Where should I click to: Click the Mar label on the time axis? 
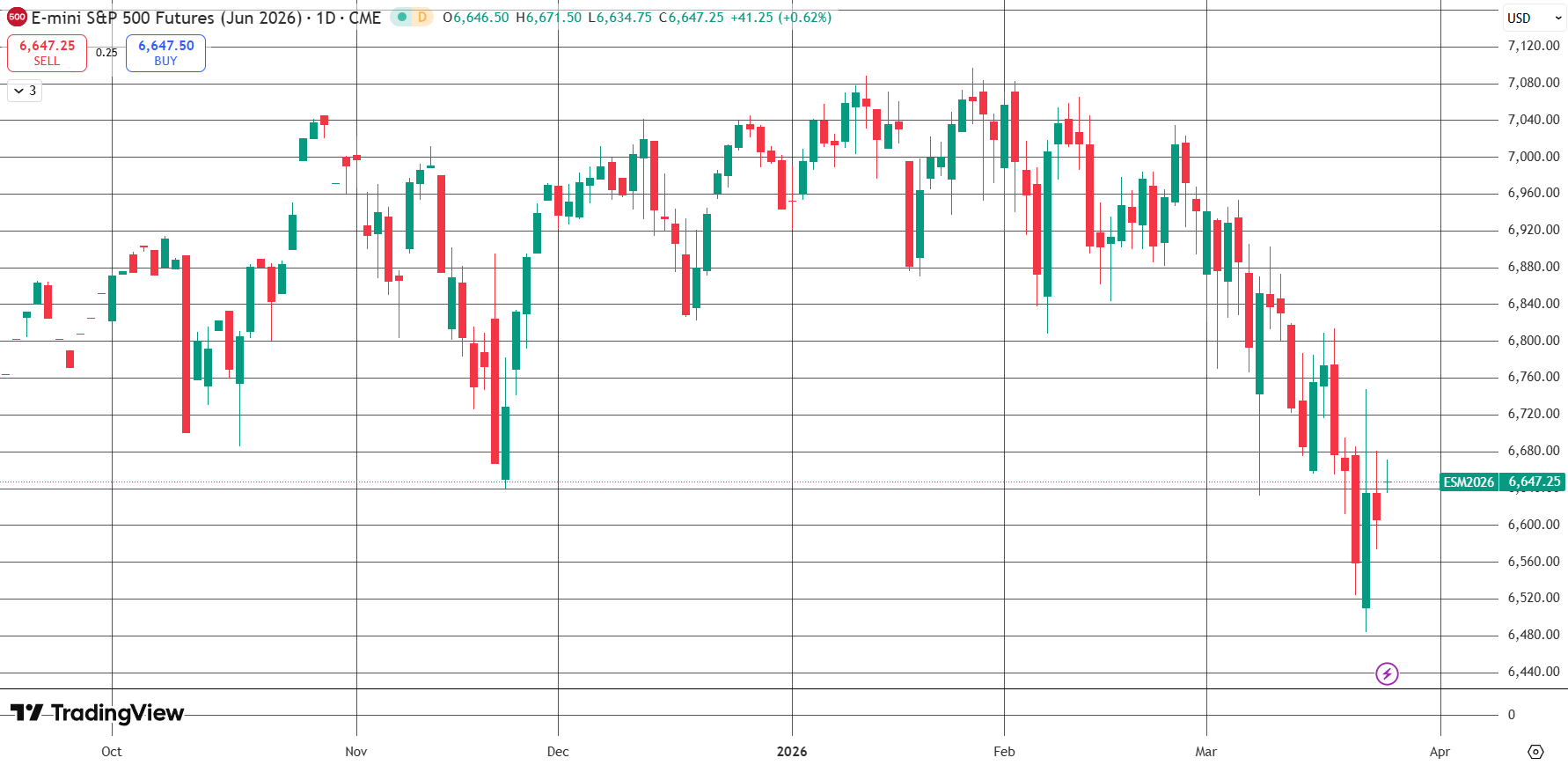[x=1206, y=752]
